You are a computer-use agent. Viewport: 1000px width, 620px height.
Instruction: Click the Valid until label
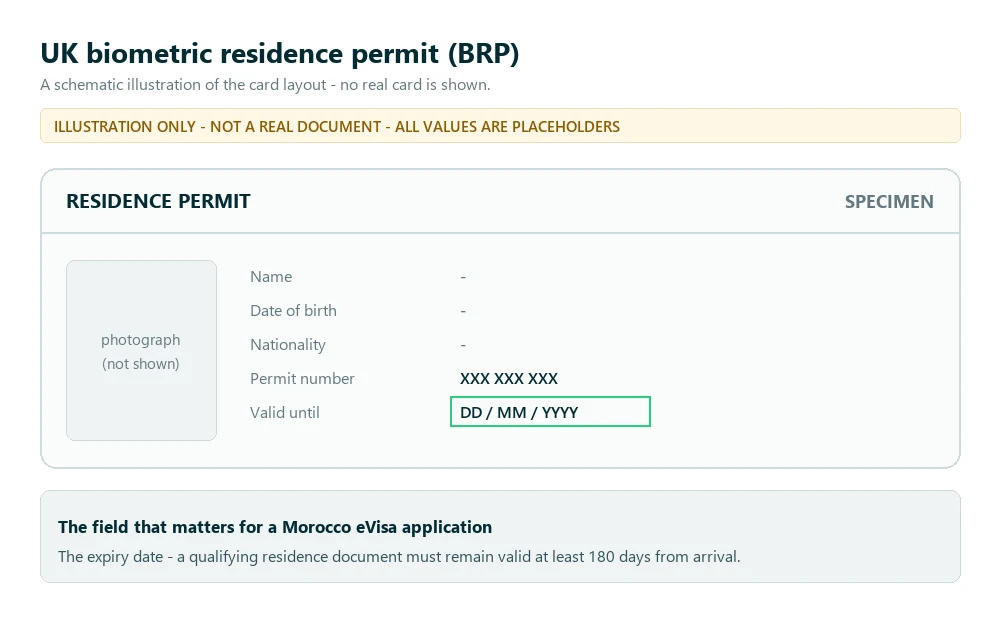tap(284, 413)
